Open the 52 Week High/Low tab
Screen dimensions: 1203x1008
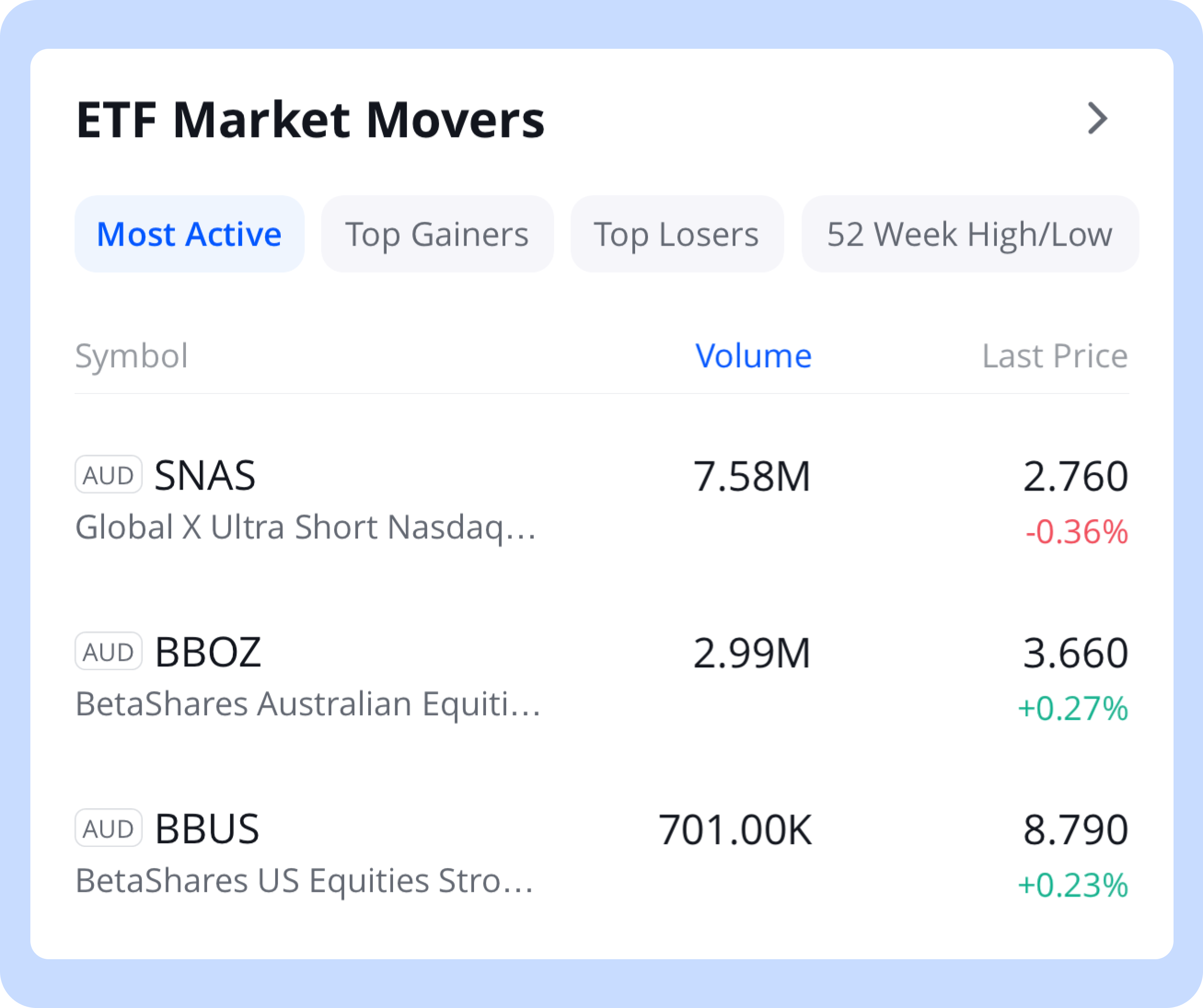pyautogui.click(x=969, y=234)
